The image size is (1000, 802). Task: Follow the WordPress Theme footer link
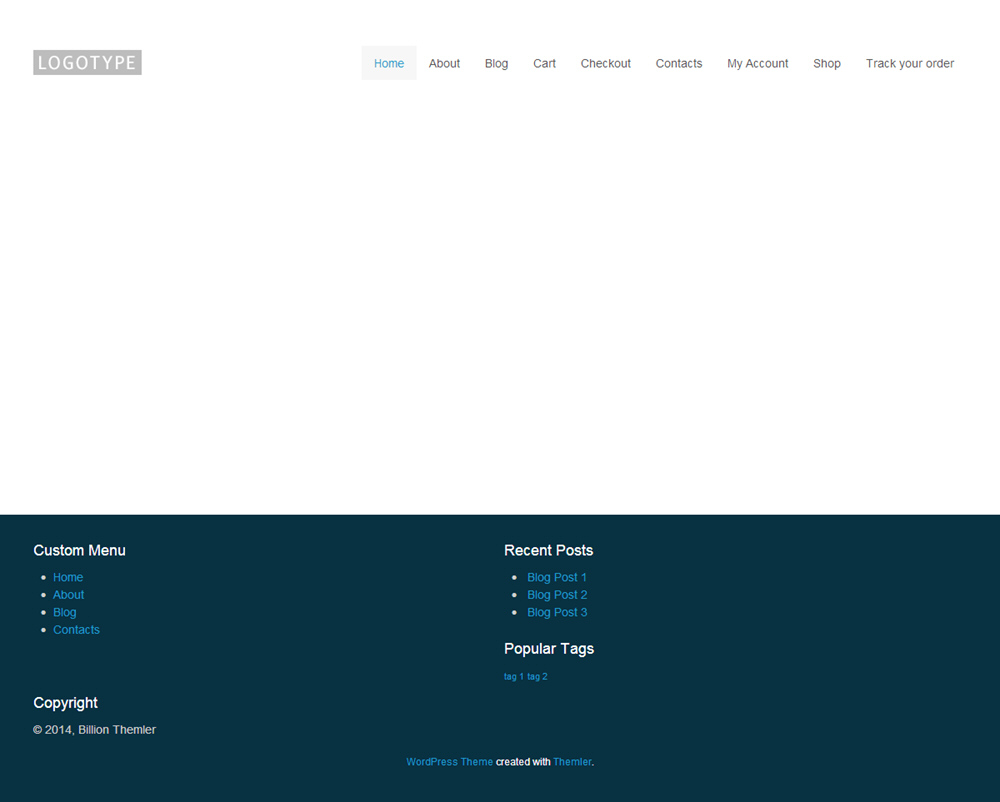(449, 762)
